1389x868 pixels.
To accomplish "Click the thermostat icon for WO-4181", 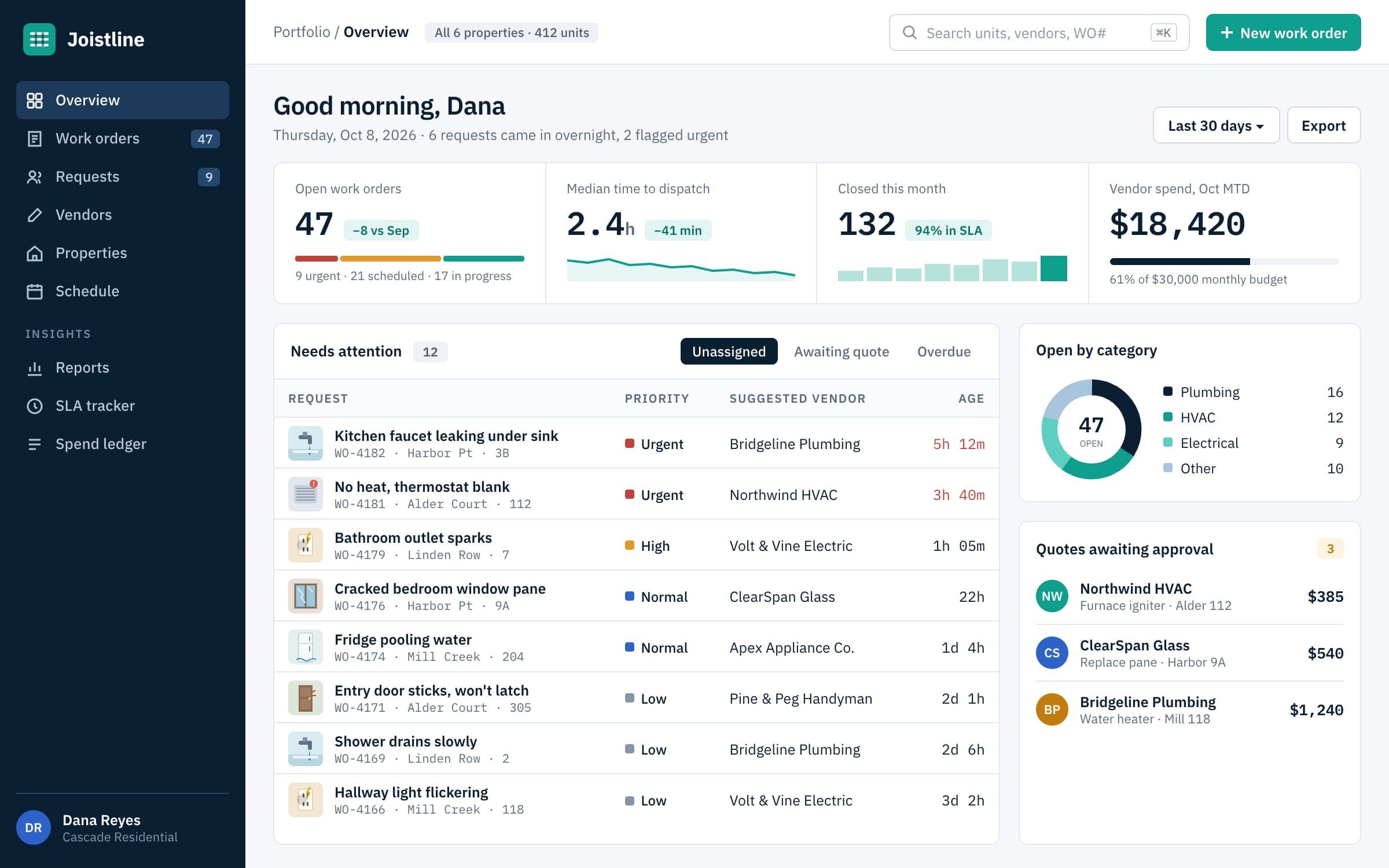I will [306, 494].
